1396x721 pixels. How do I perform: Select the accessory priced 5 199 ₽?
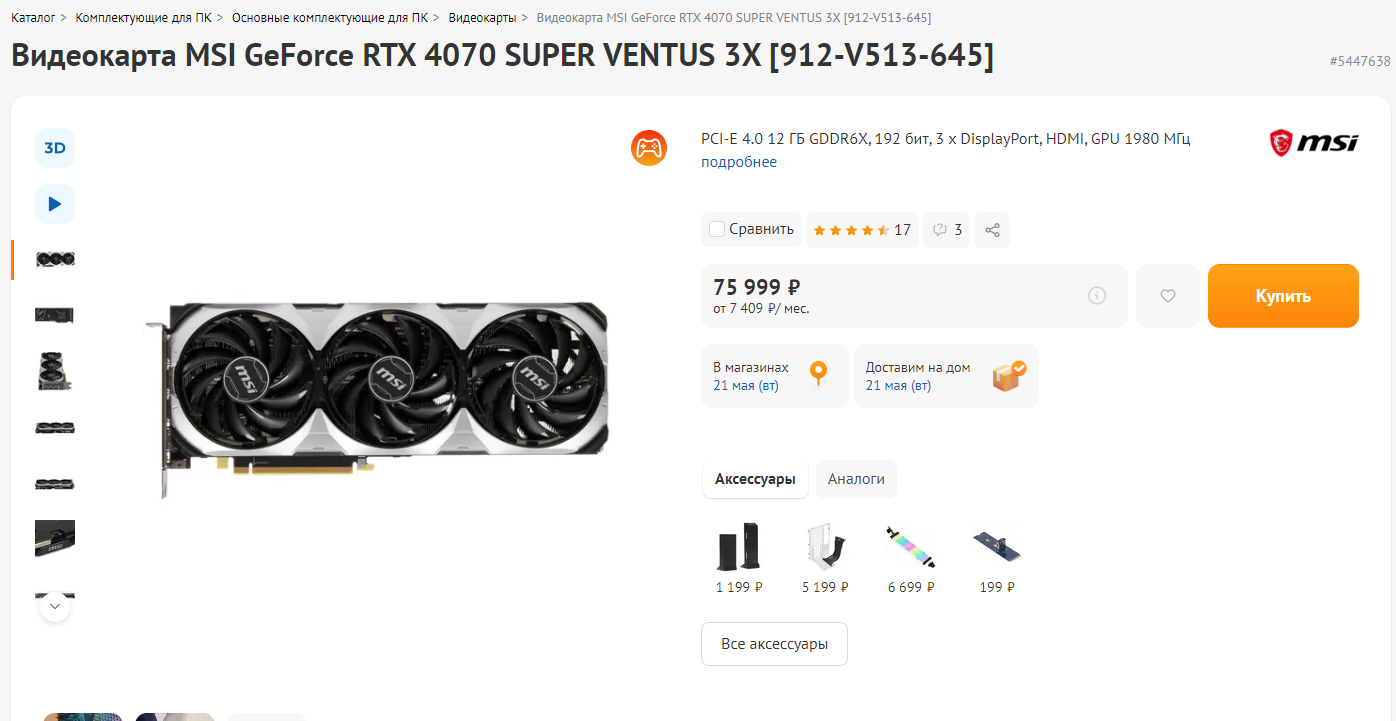[x=825, y=559]
